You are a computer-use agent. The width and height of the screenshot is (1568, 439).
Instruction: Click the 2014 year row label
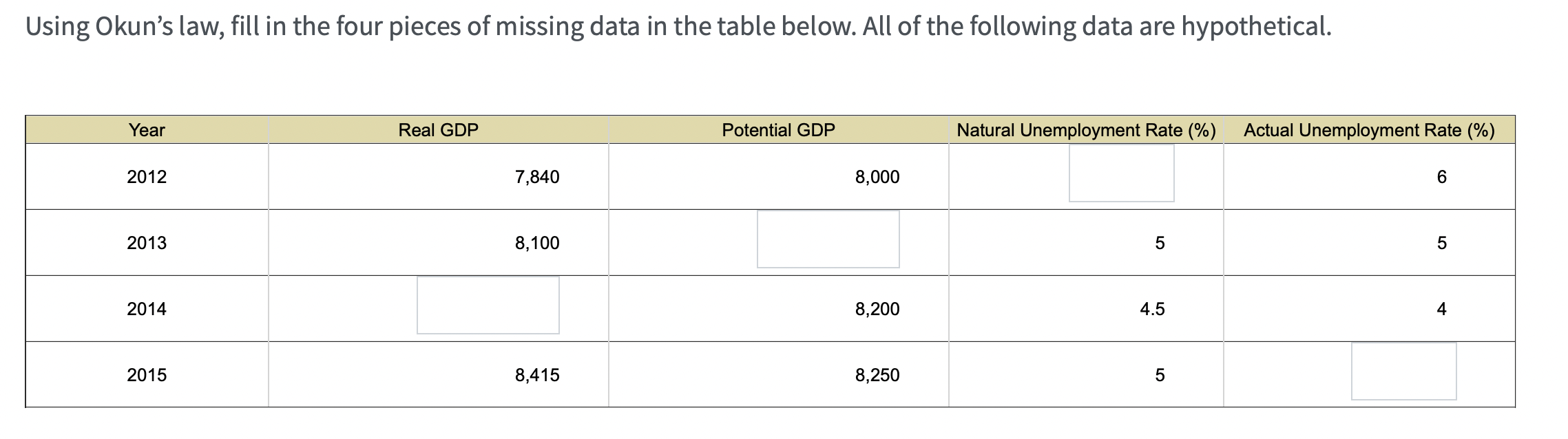pyautogui.click(x=147, y=309)
